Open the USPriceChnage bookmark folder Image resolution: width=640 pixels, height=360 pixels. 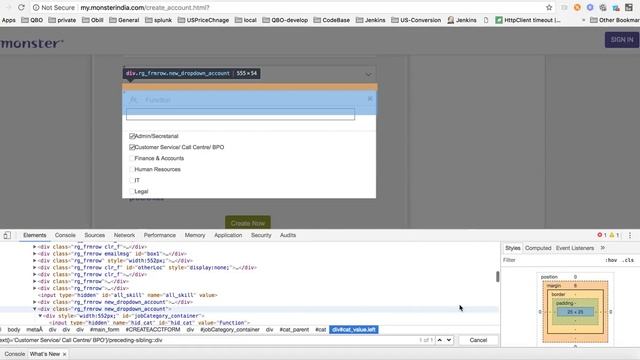pyautogui.click(x=203, y=20)
